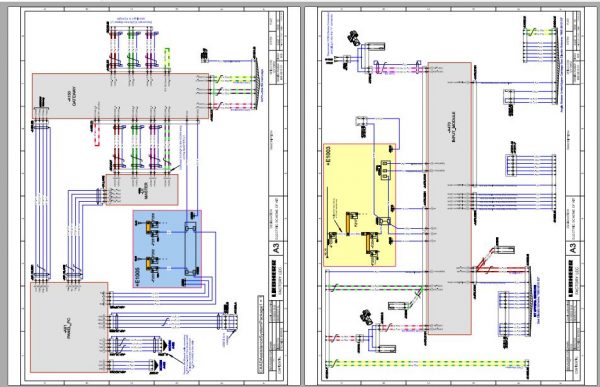Select the PANEL_PC block
Image resolution: width=600 pixels, height=387 pixels.
click(x=69, y=328)
